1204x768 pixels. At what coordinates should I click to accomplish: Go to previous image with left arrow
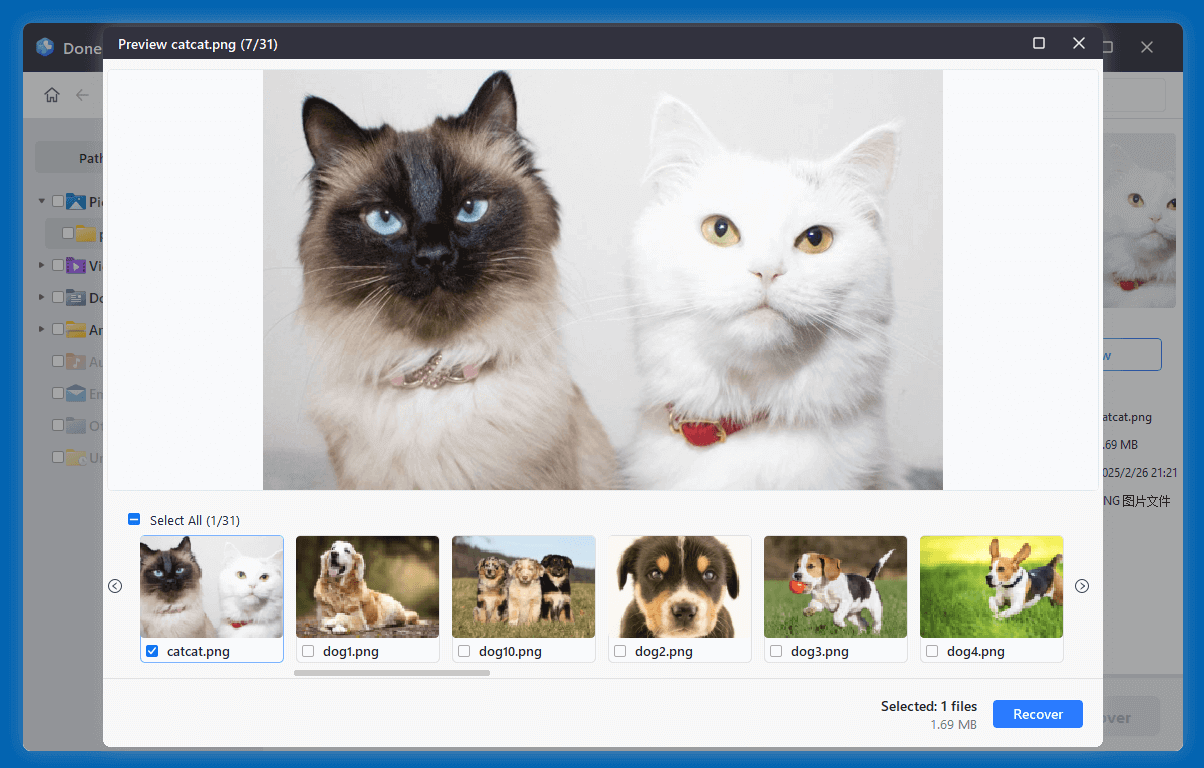click(x=115, y=586)
